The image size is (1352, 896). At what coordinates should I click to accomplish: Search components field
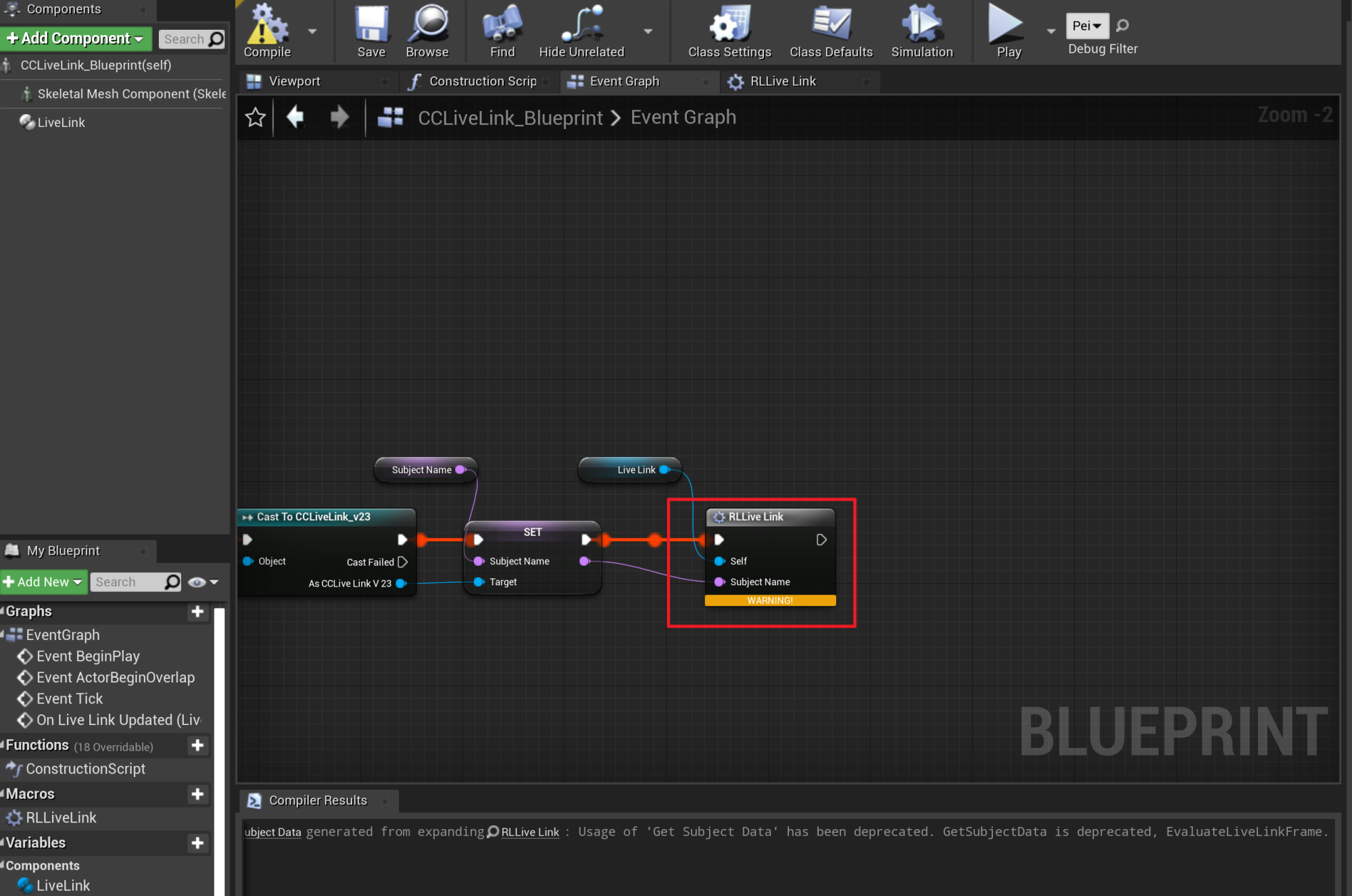coord(192,39)
